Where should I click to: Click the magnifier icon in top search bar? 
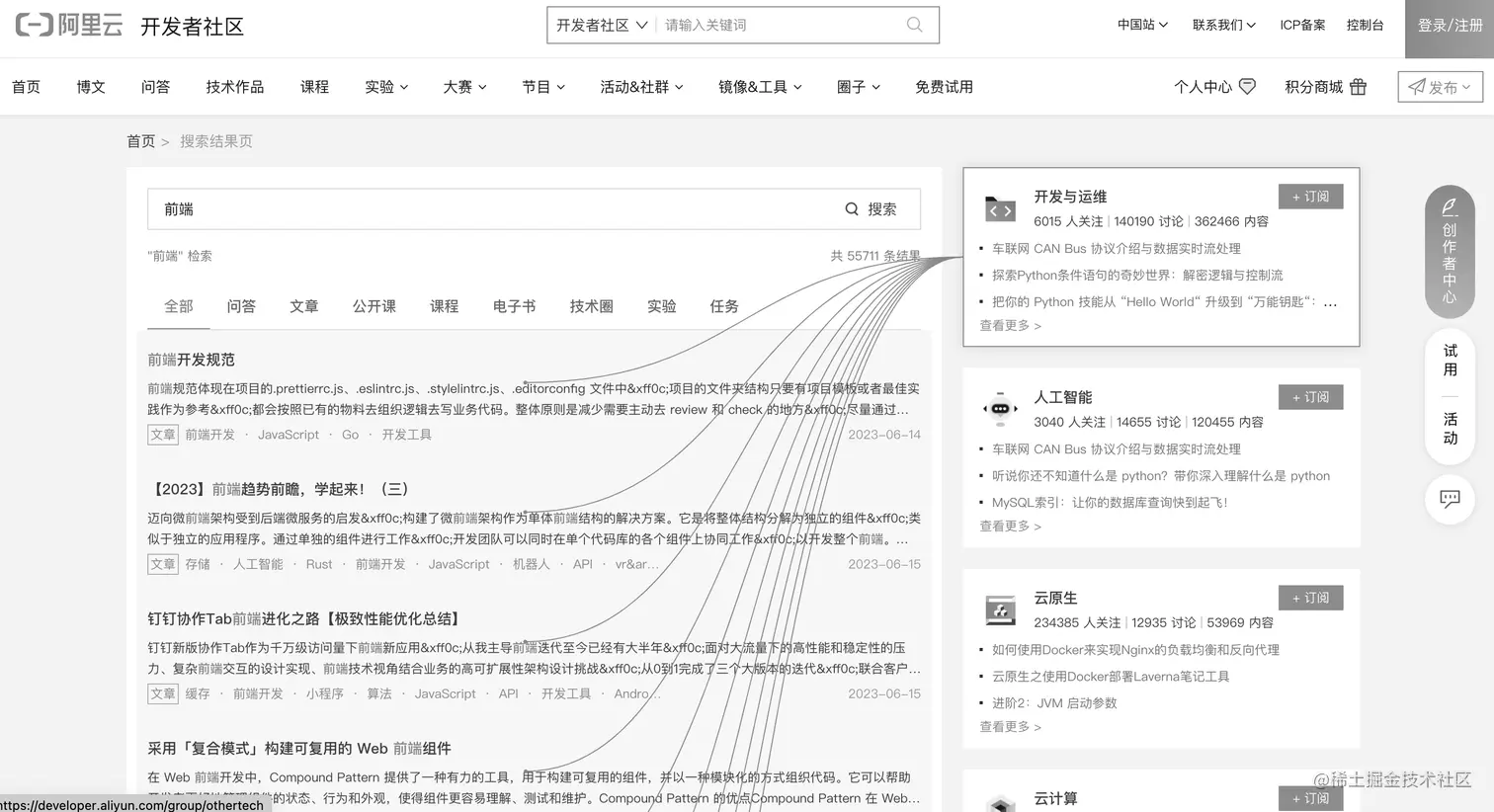tap(913, 25)
